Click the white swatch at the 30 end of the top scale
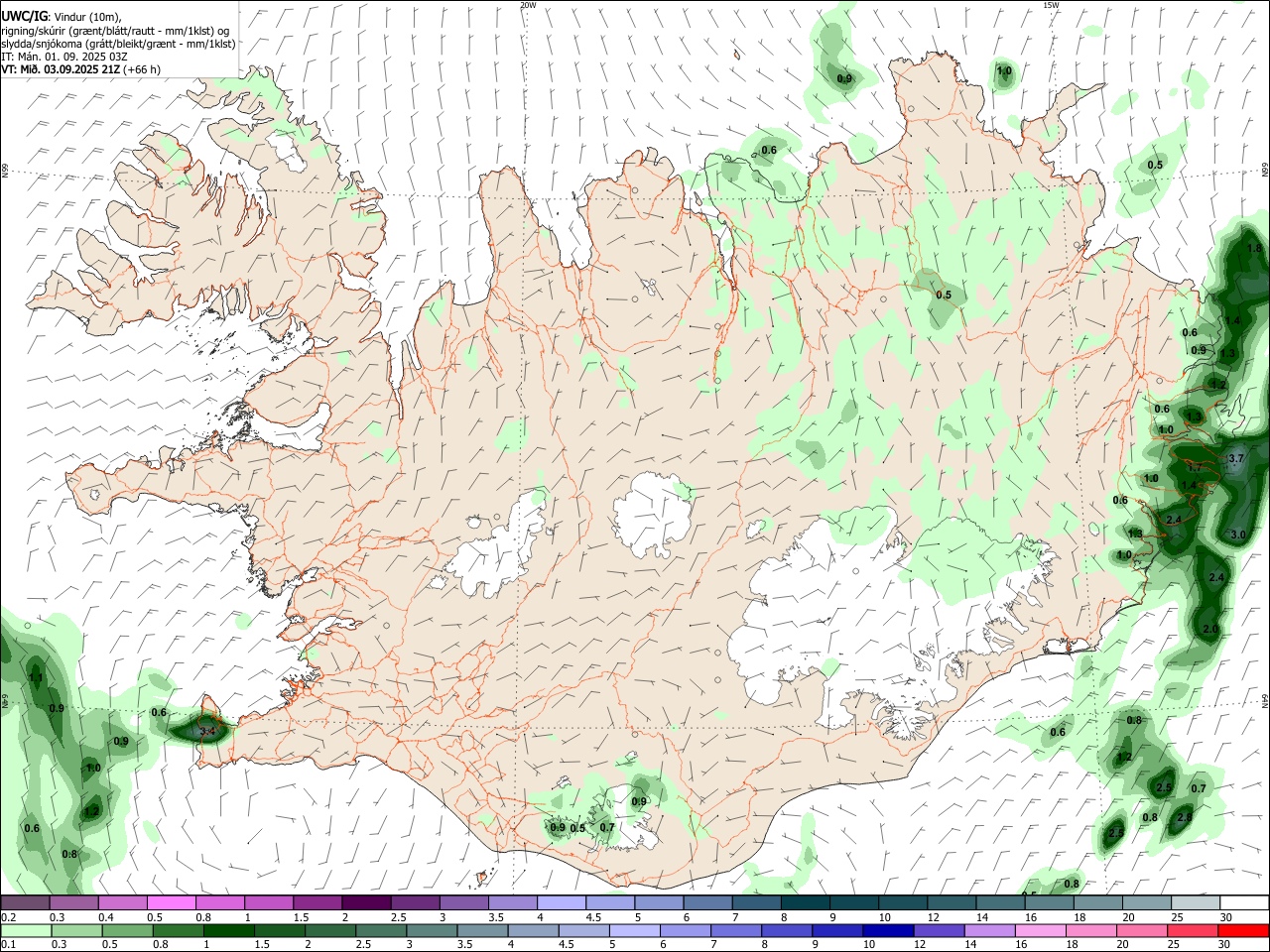This screenshot has height=952, width=1270. coord(1242,903)
